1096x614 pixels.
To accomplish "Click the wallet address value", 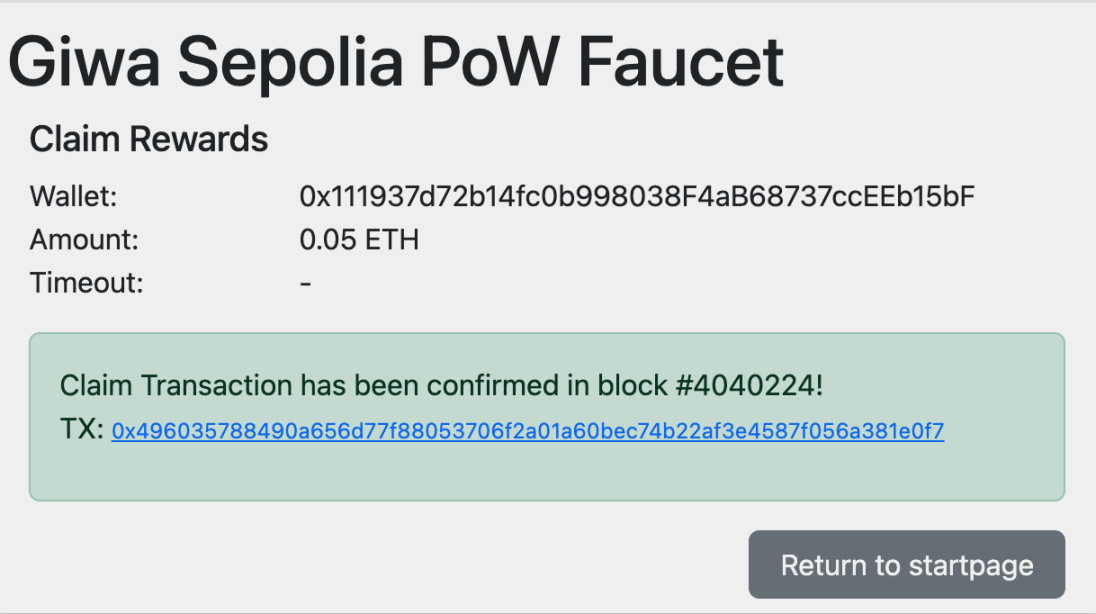I will pos(637,197).
